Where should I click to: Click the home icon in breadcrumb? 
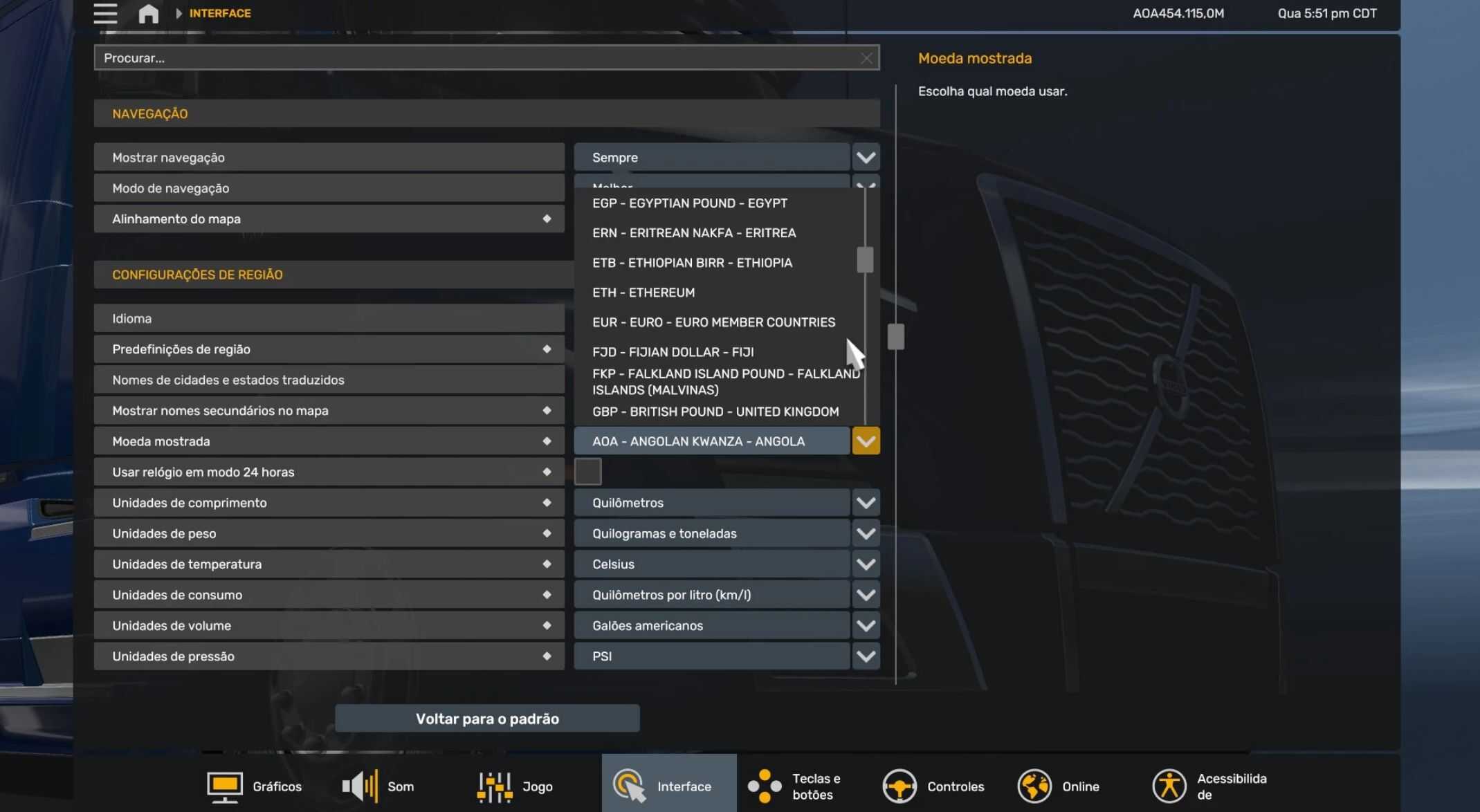[148, 13]
